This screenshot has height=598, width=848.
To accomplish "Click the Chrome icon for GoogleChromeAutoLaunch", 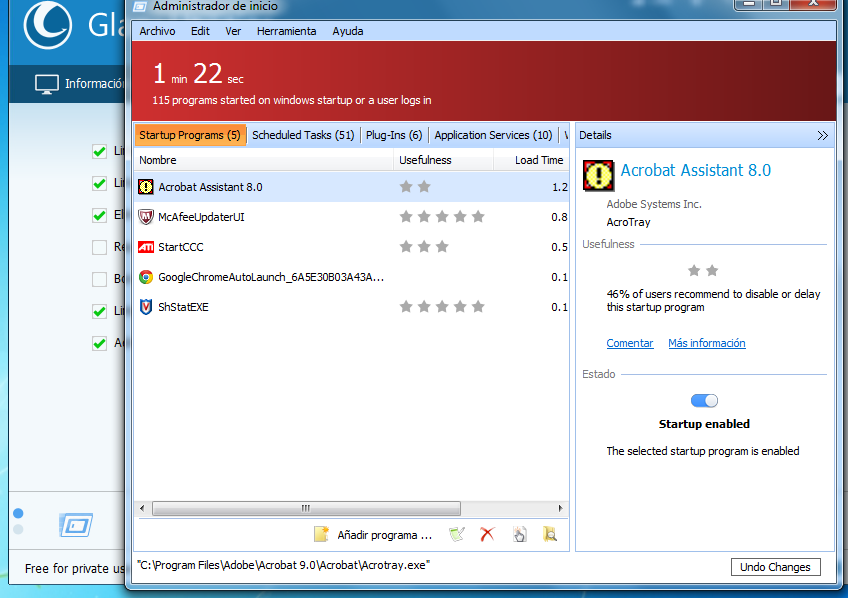I will pyautogui.click(x=146, y=277).
